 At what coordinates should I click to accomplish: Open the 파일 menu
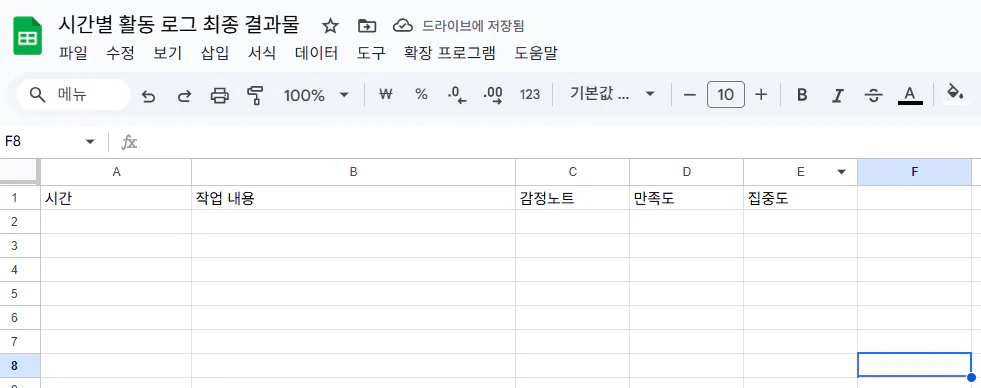coord(73,53)
